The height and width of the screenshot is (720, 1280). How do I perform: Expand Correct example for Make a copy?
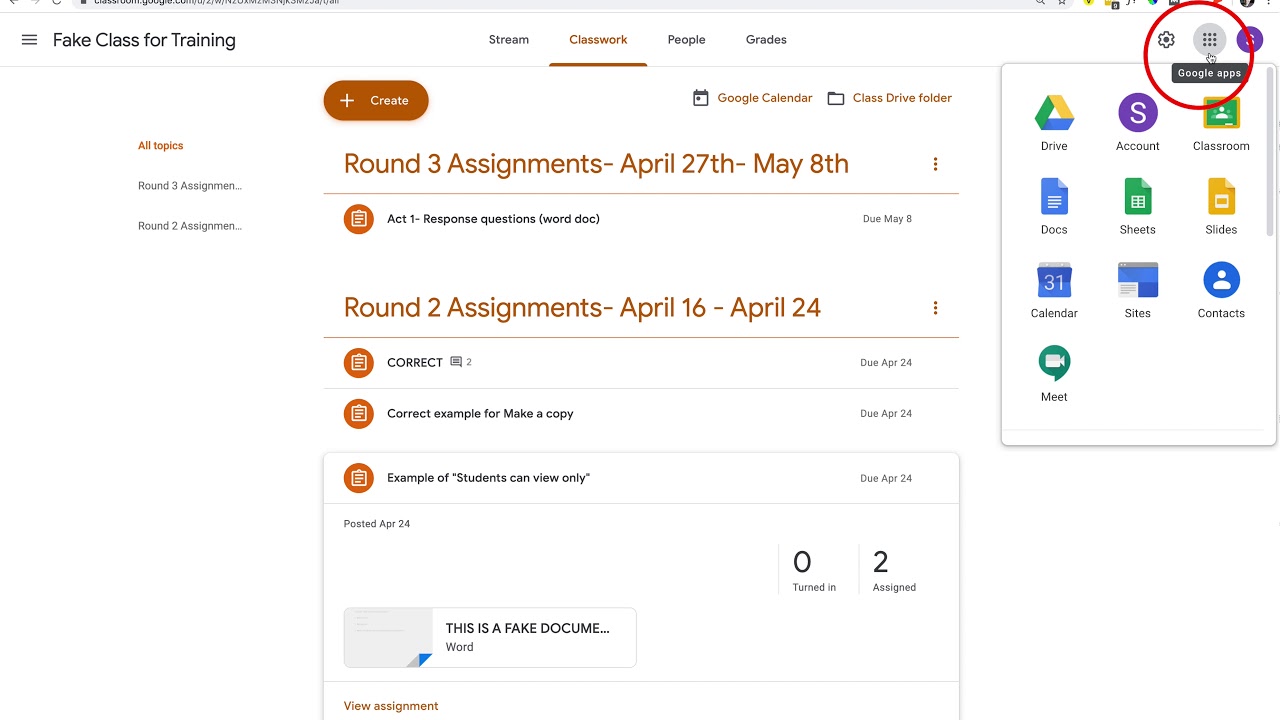point(641,414)
